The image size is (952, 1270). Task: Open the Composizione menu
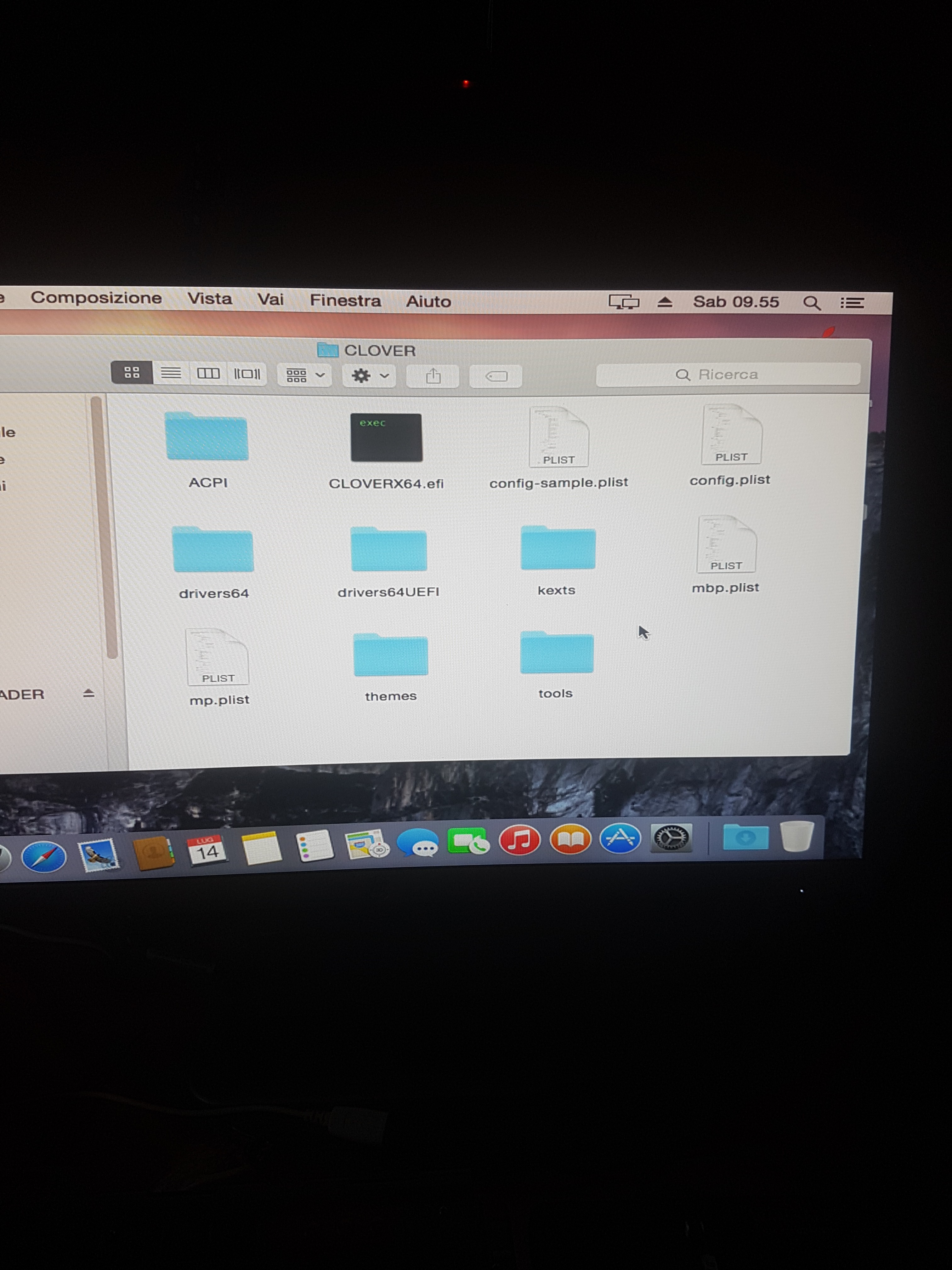pos(96,297)
